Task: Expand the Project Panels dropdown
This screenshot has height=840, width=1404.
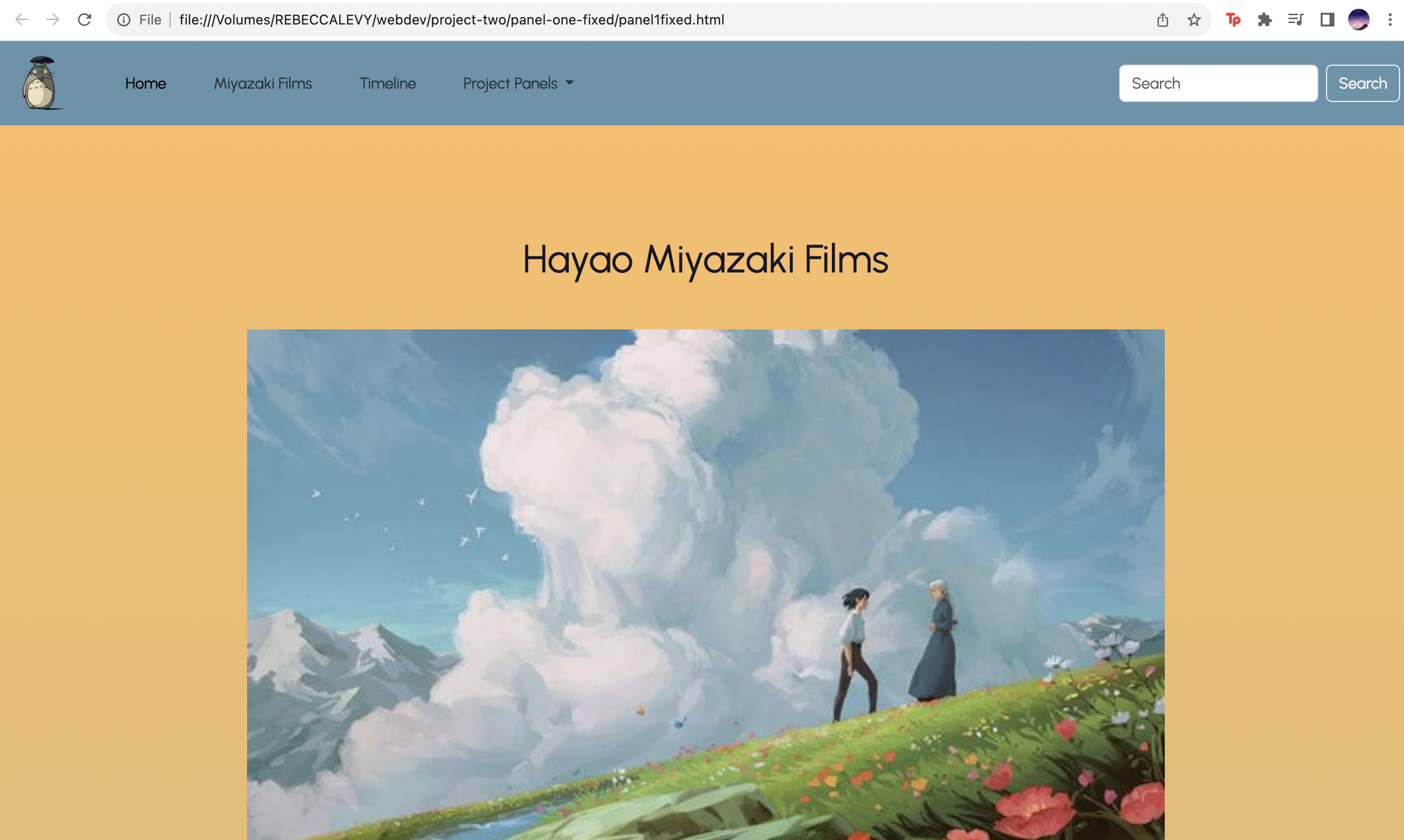Action: (518, 83)
